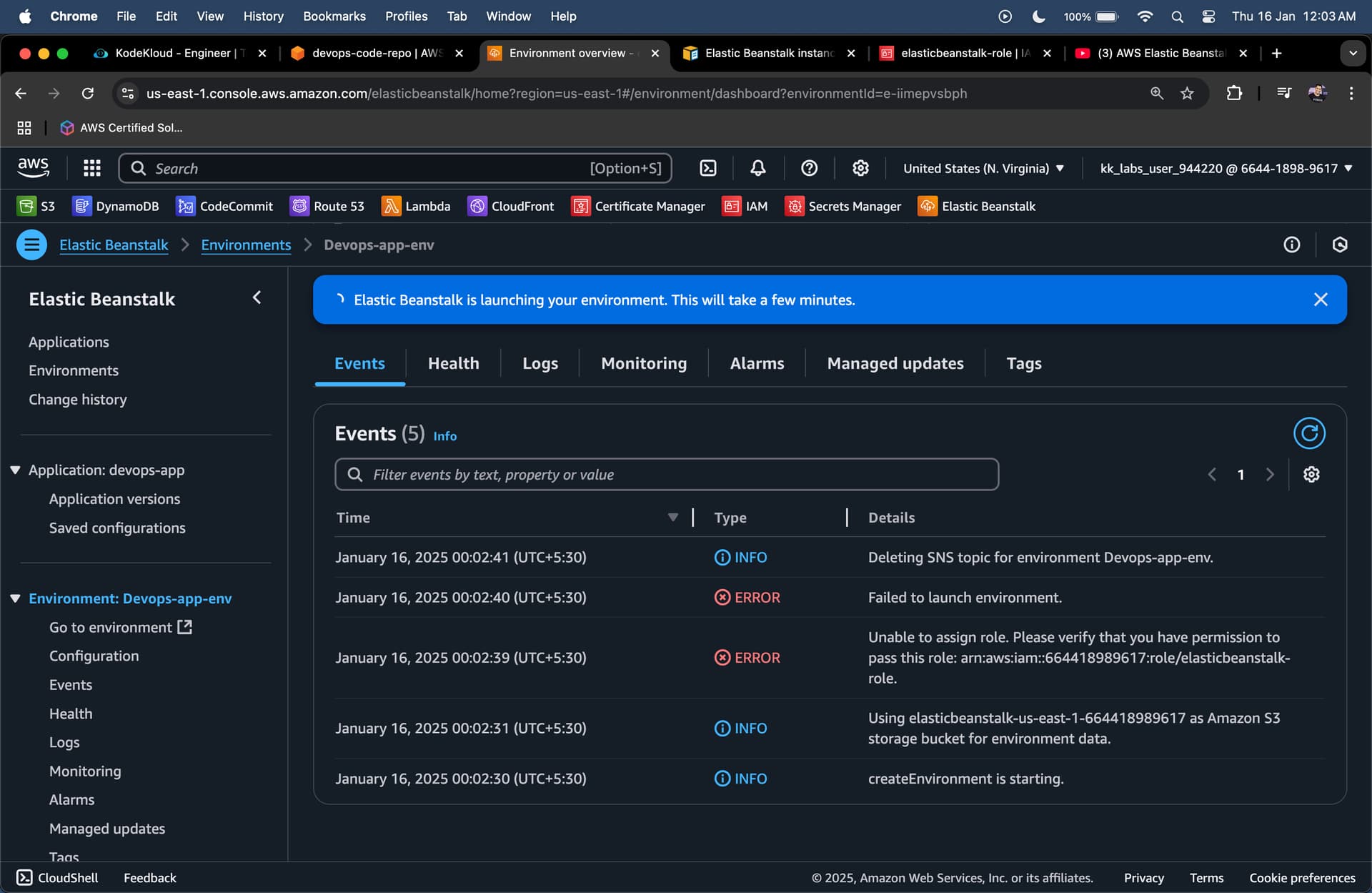Open the AWS support help icon
The width and height of the screenshot is (1372, 893).
[x=809, y=168]
